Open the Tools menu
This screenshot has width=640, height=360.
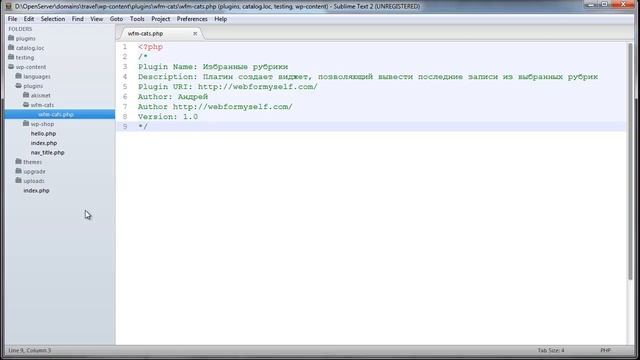point(137,19)
